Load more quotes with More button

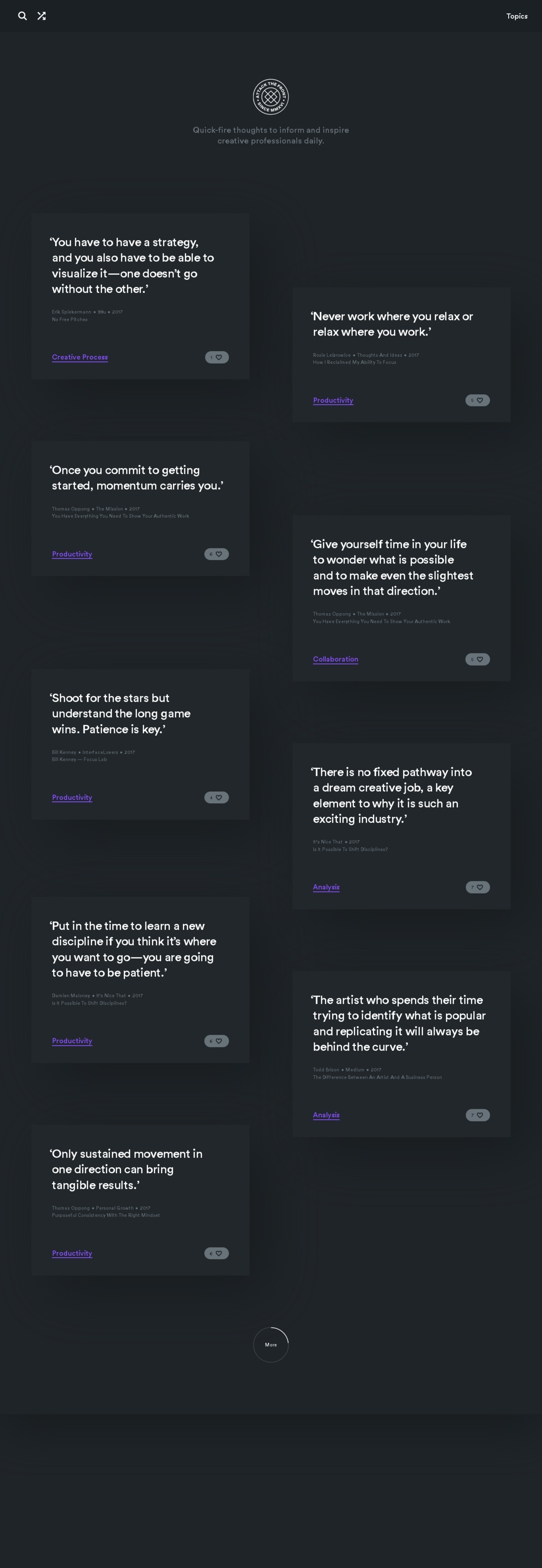pyautogui.click(x=271, y=1345)
